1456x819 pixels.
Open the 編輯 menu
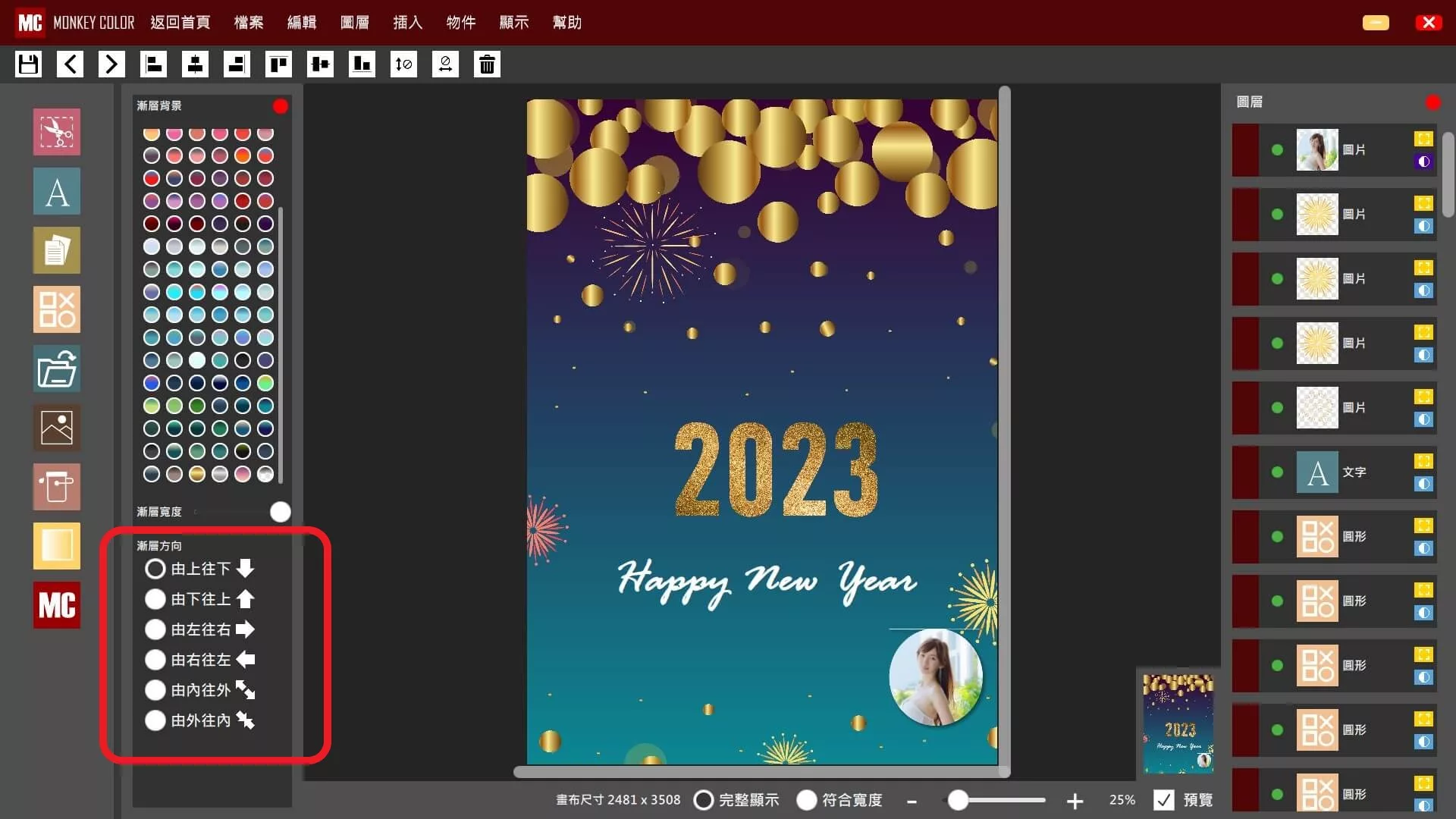pos(302,23)
